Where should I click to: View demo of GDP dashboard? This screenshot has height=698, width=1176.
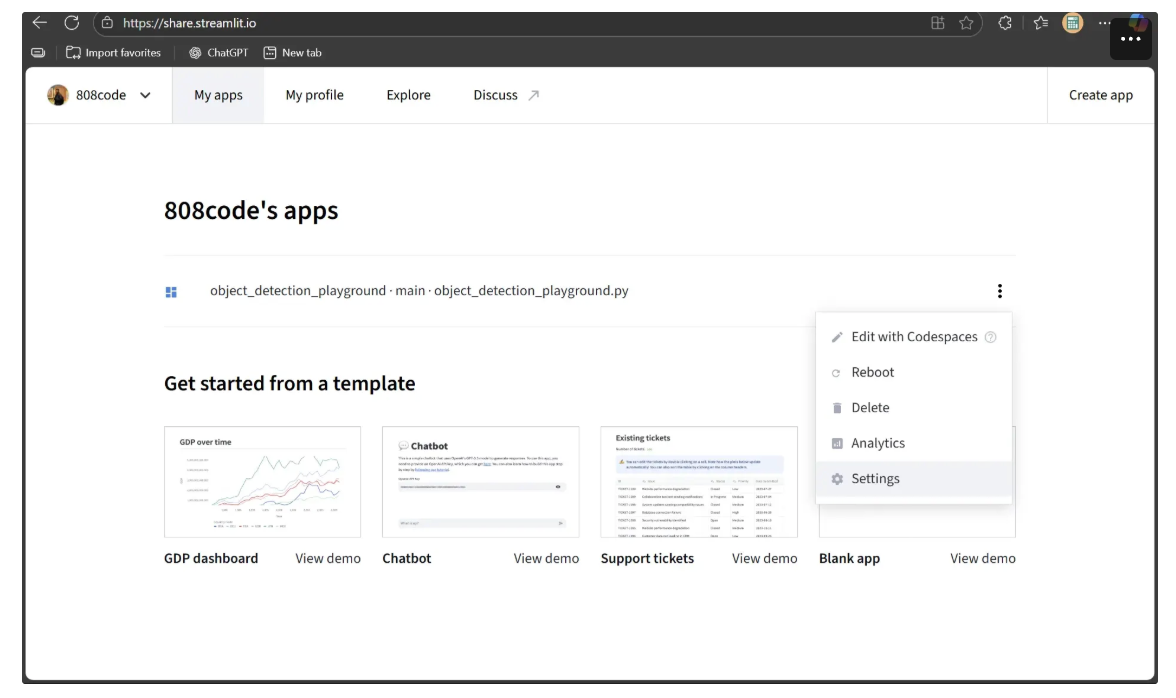[328, 559]
